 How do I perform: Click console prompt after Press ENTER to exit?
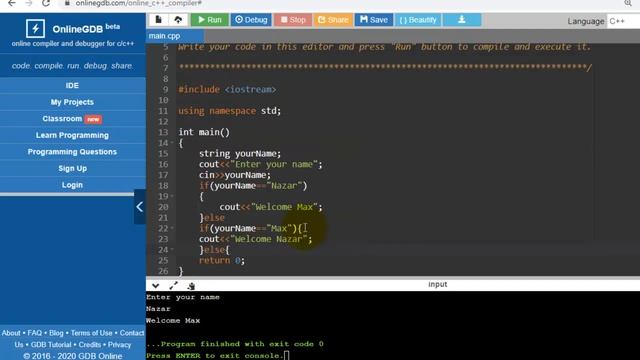click(287, 356)
